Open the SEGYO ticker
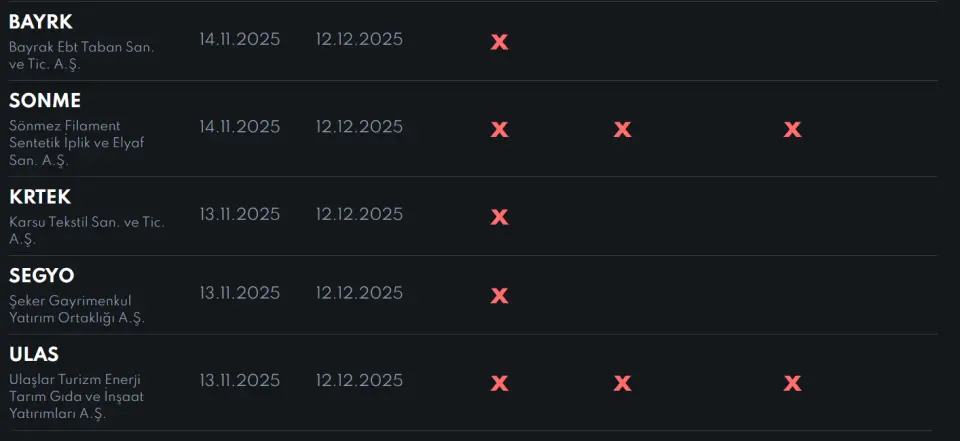 click(x=42, y=275)
